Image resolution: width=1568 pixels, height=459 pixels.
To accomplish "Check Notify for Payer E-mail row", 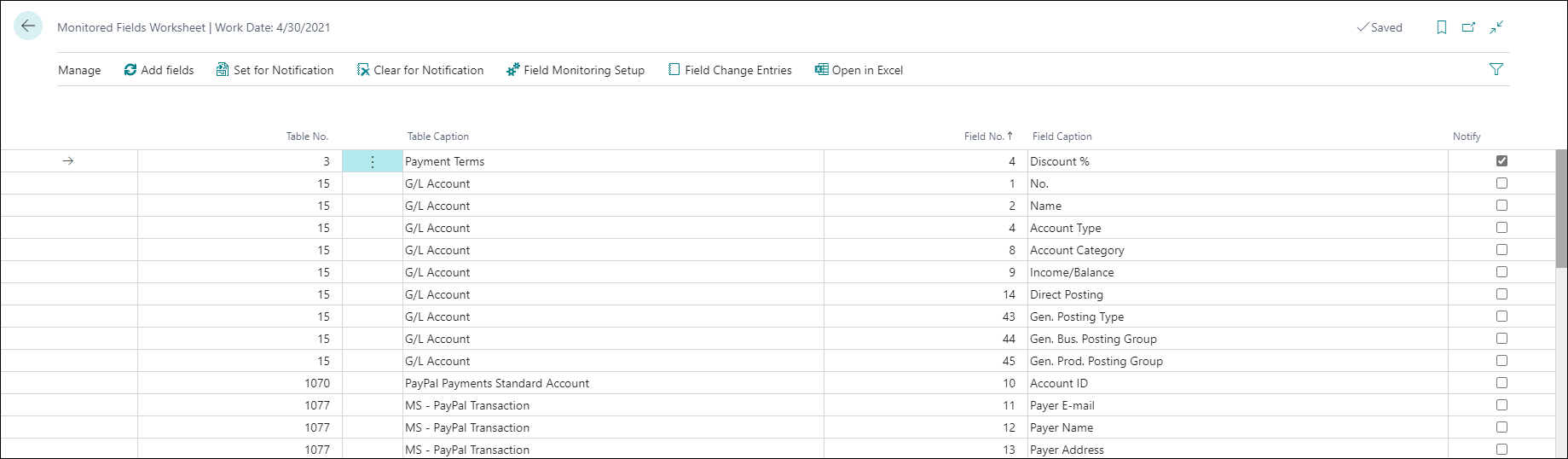I will 1501,404.
